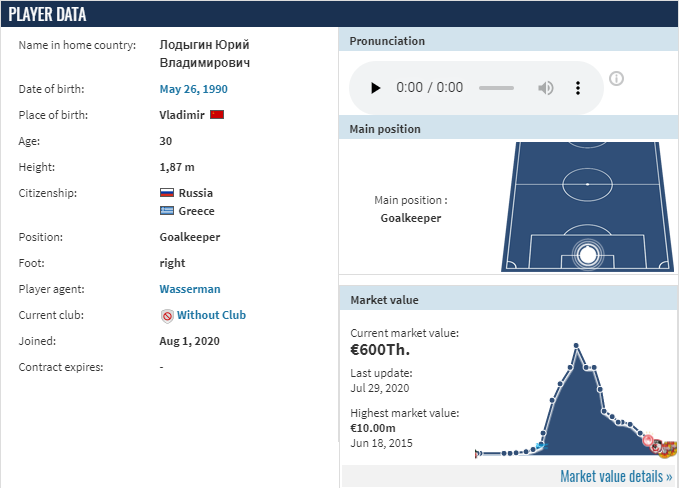
Task: Click the foot value right
Action: (x=172, y=263)
